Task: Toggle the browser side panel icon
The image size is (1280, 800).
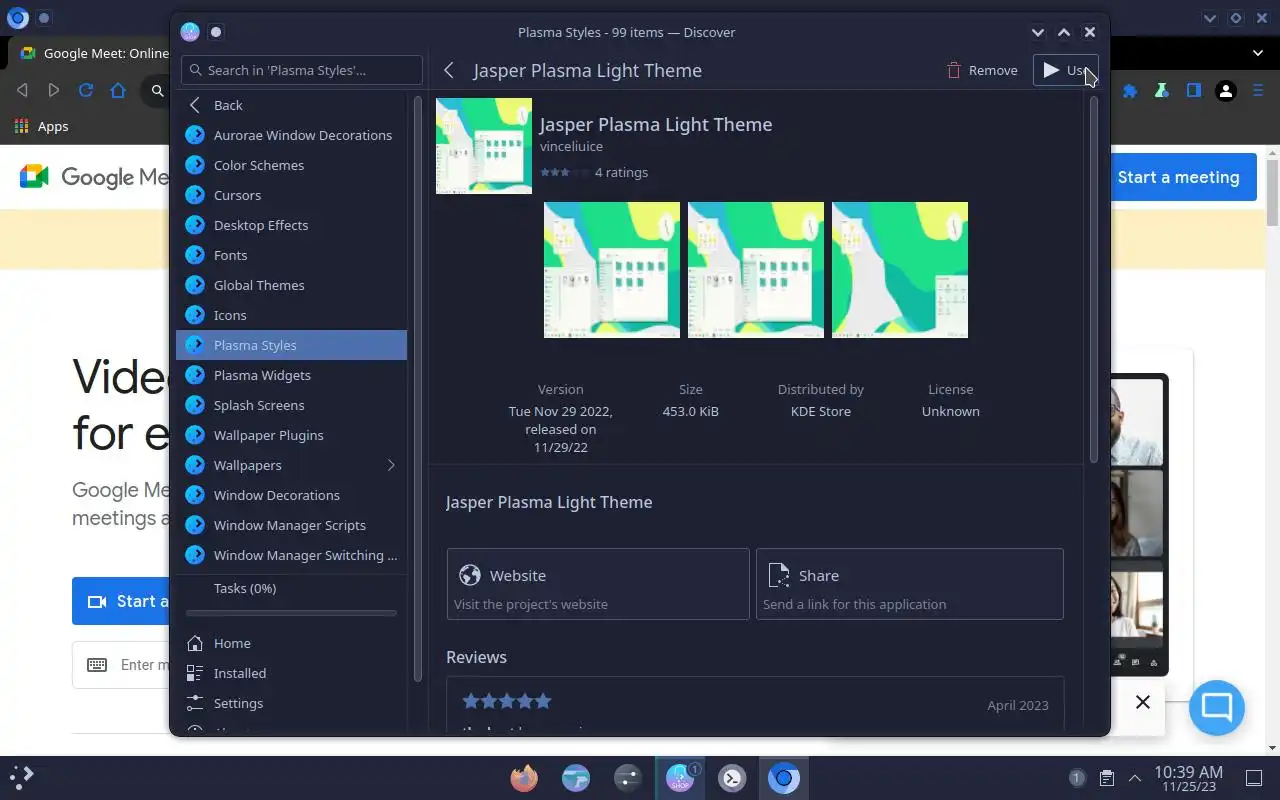Action: [x=1193, y=91]
